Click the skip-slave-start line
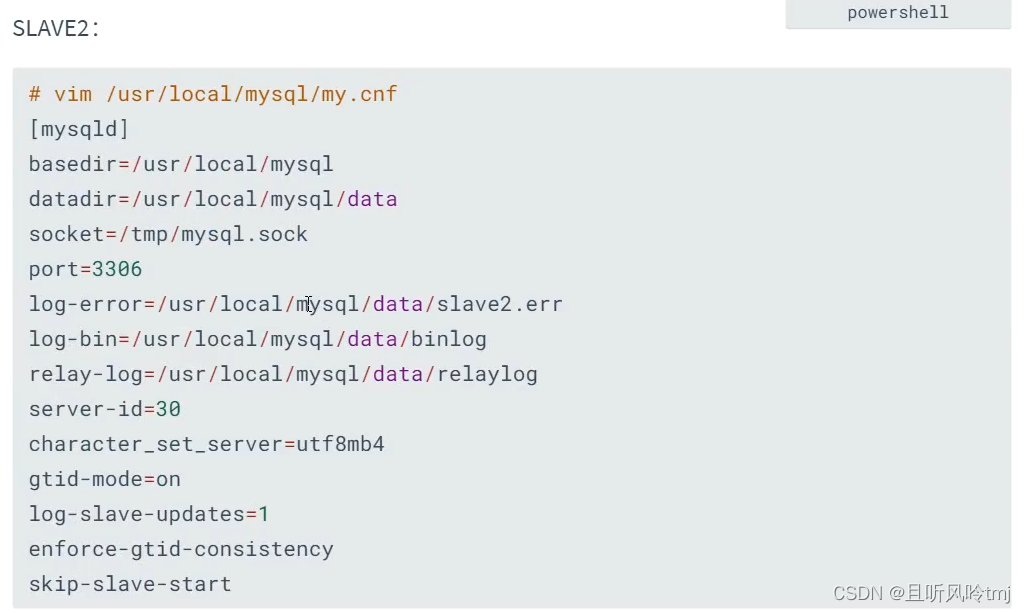Screen dimensions: 1025x613 tap(130, 584)
